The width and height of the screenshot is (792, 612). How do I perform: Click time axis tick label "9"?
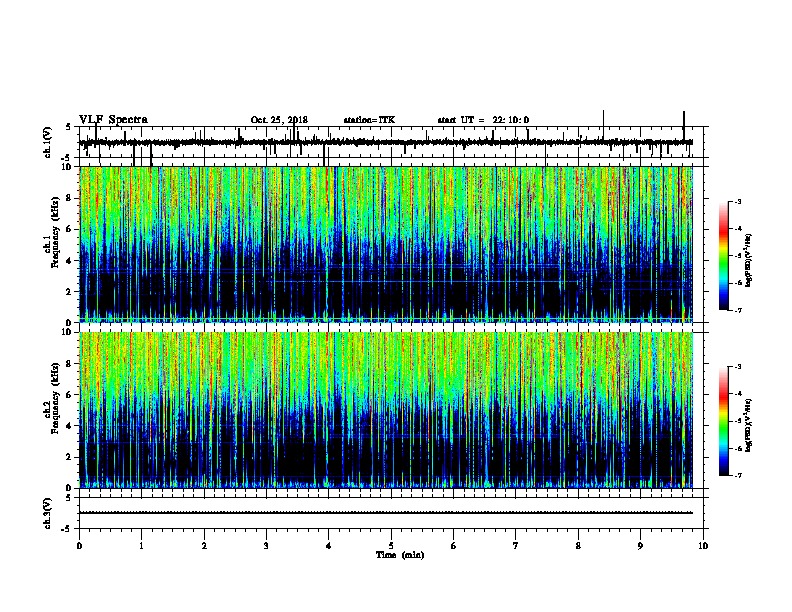click(640, 546)
